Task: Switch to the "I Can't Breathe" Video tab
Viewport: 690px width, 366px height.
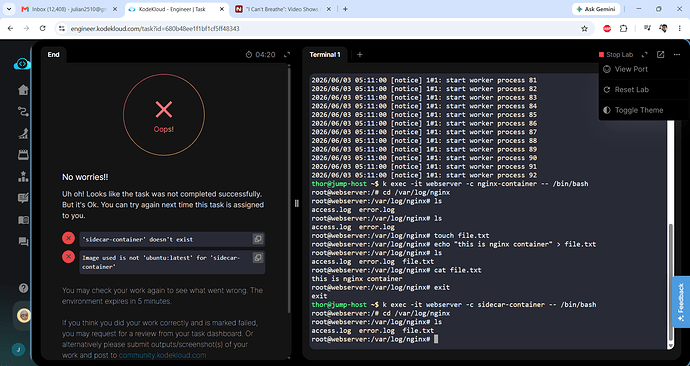Action: tap(283, 9)
